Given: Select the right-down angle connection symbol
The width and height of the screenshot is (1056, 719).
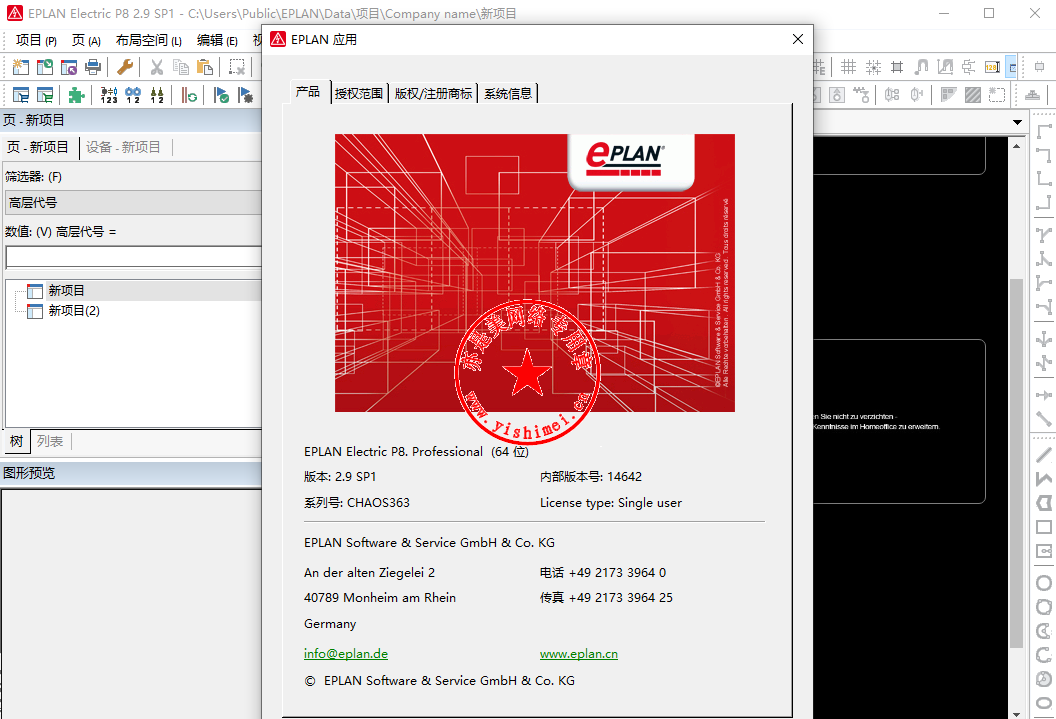Looking at the screenshot, I should click(x=1044, y=131).
